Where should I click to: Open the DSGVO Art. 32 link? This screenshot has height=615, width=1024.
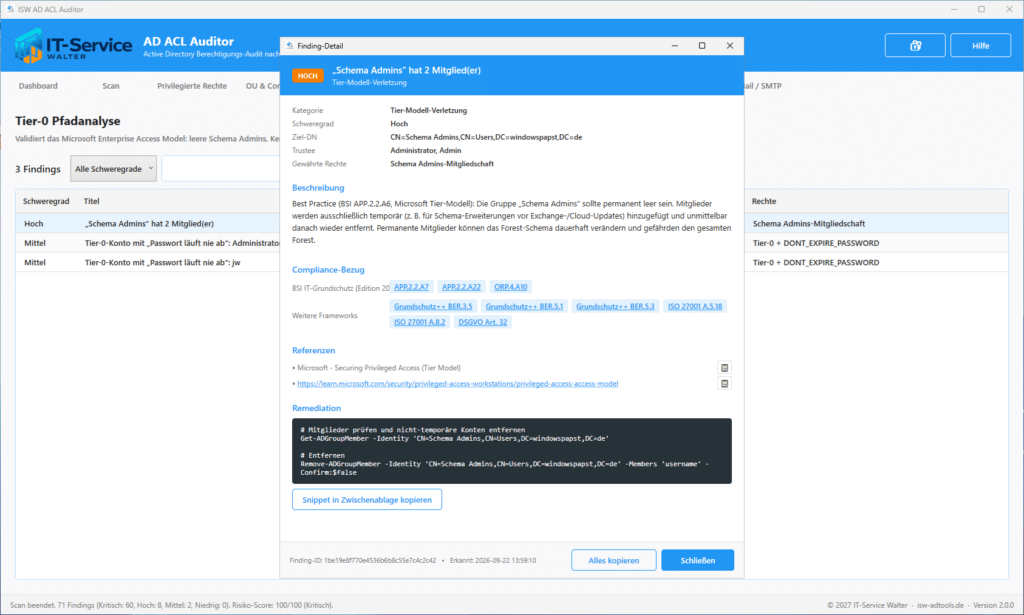point(483,322)
